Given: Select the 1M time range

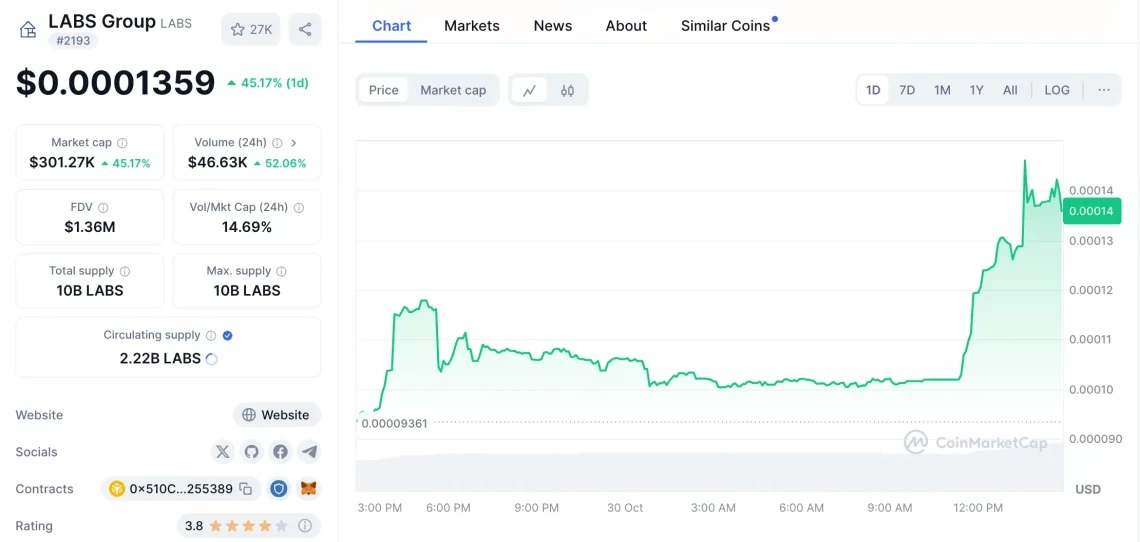Looking at the screenshot, I should [x=942, y=90].
